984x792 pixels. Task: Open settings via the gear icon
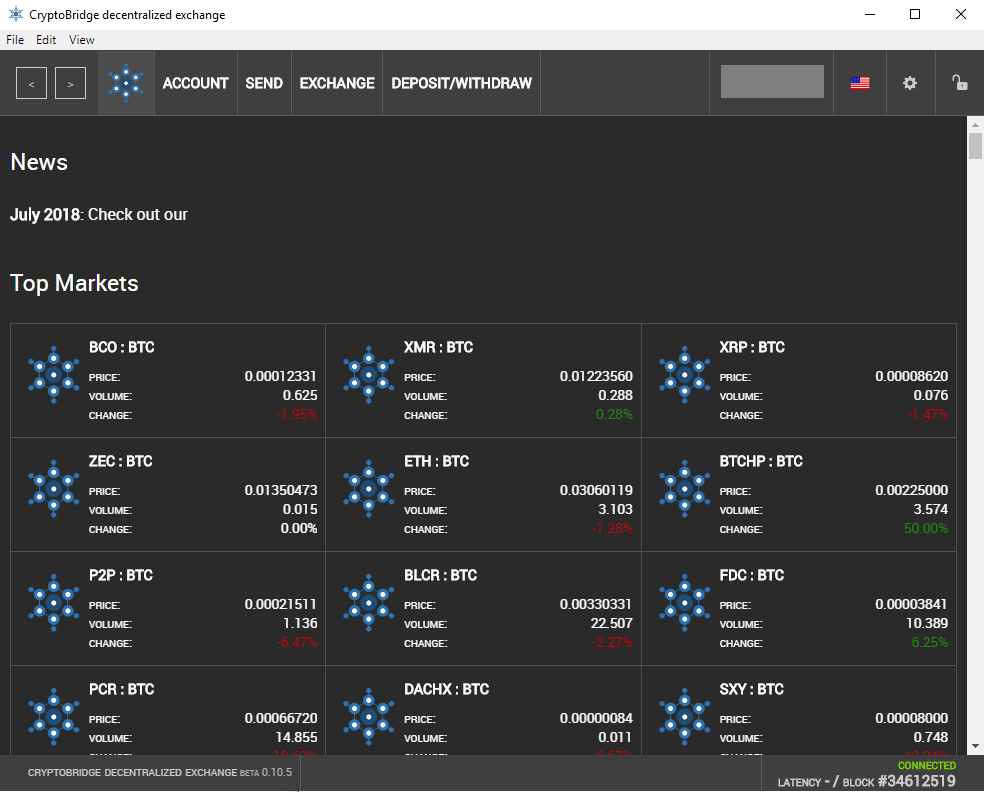pos(910,83)
